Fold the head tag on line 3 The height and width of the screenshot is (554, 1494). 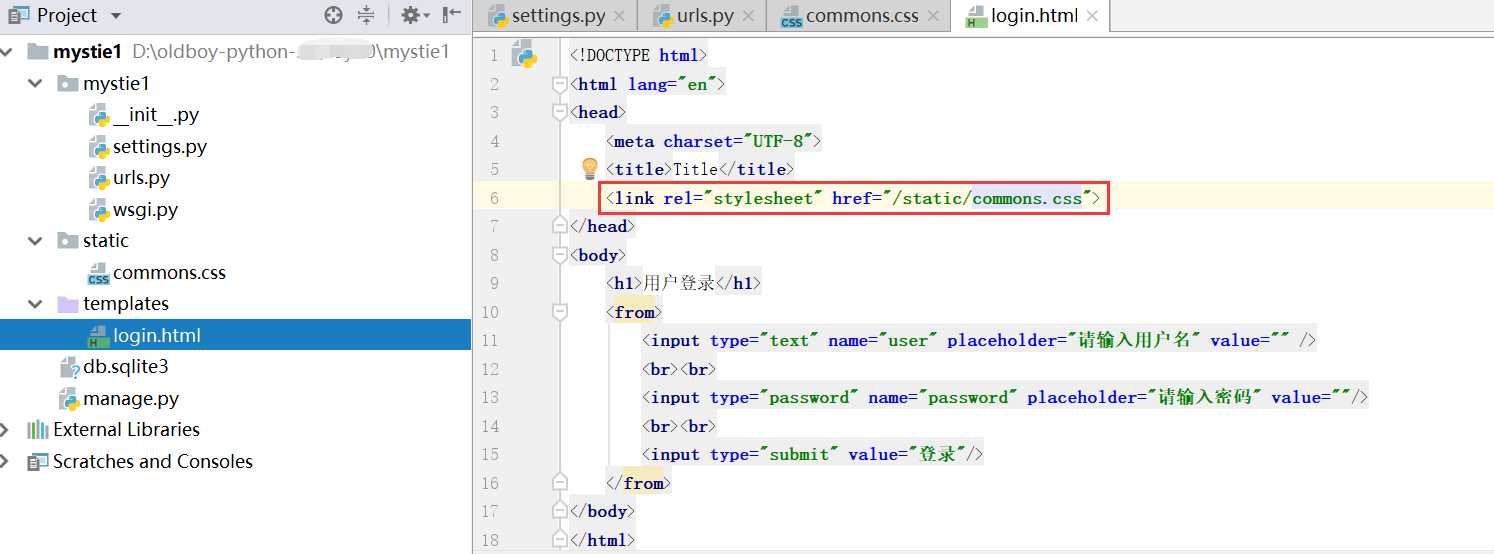pyautogui.click(x=560, y=113)
